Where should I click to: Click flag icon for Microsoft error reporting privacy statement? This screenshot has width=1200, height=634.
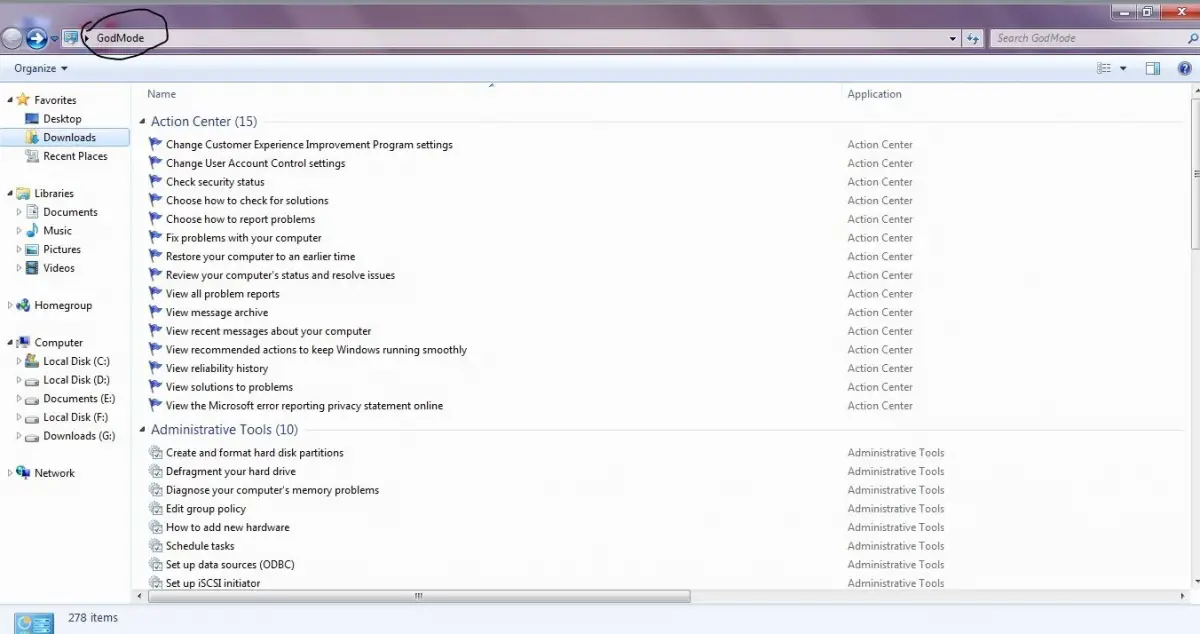tap(155, 405)
